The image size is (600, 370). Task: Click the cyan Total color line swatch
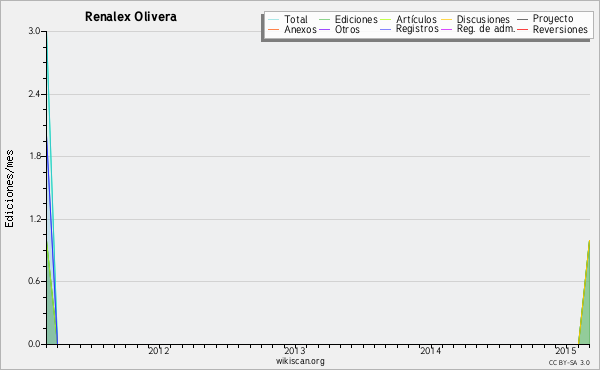click(x=274, y=20)
